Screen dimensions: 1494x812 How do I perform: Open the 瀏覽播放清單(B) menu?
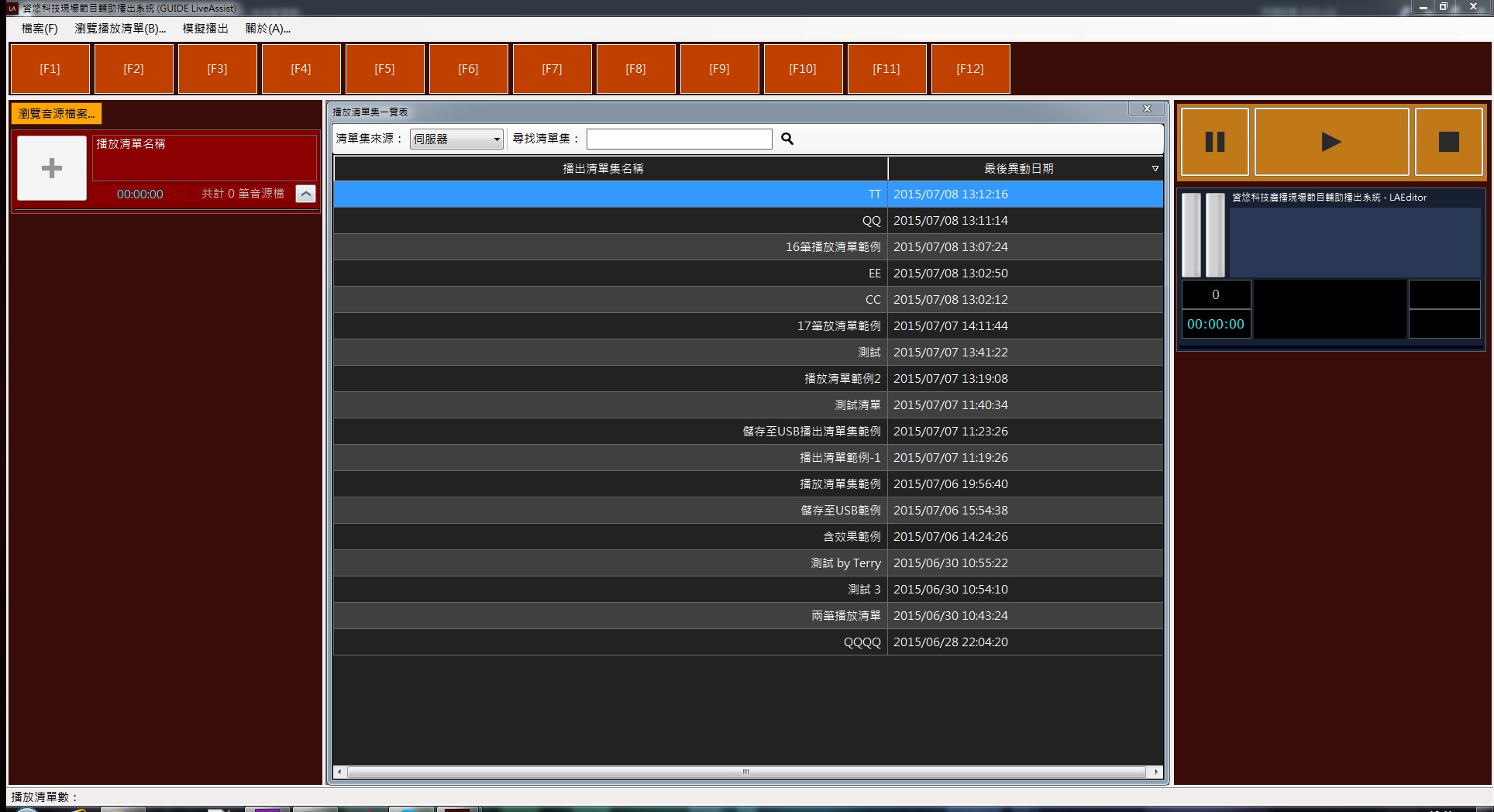pos(120,29)
